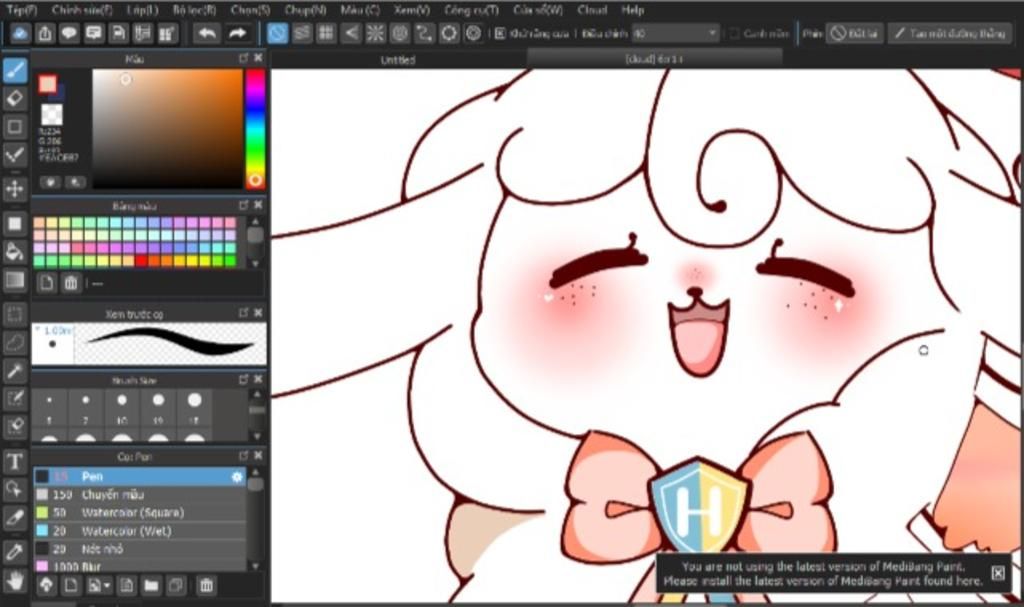Click the cloud save icon in toolbar

(20, 33)
